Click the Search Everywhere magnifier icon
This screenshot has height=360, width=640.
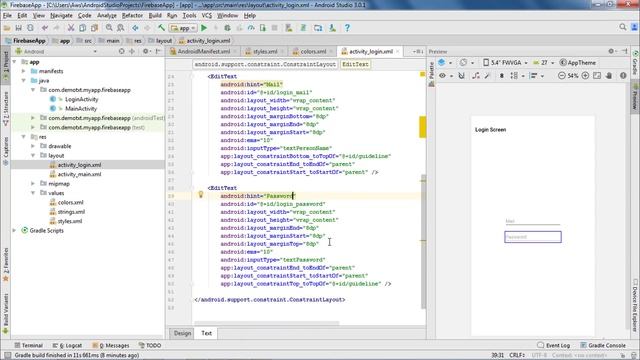pos(622,27)
